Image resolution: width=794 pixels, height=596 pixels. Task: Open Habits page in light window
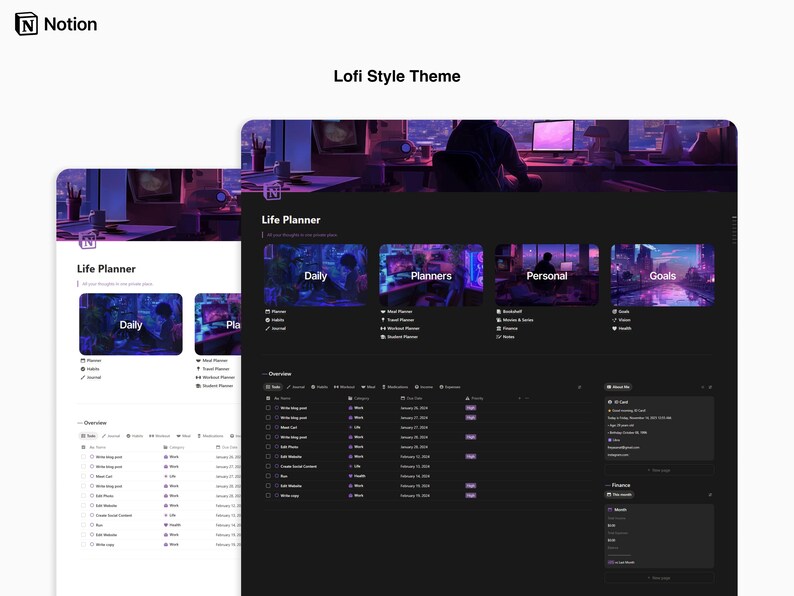90,369
